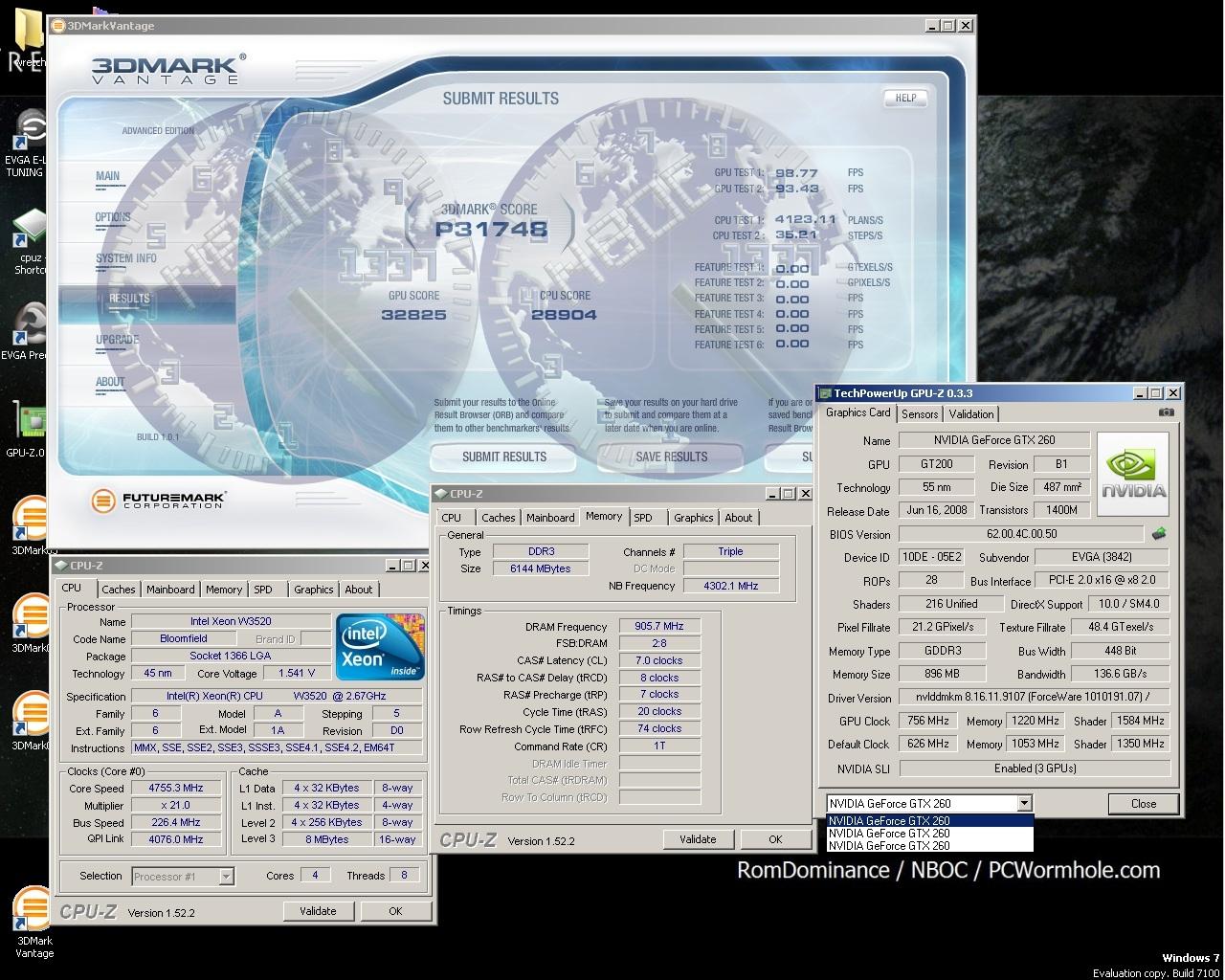Open Mainboard tab in left CPU-Z window
The image size is (1225, 980).
(170, 590)
